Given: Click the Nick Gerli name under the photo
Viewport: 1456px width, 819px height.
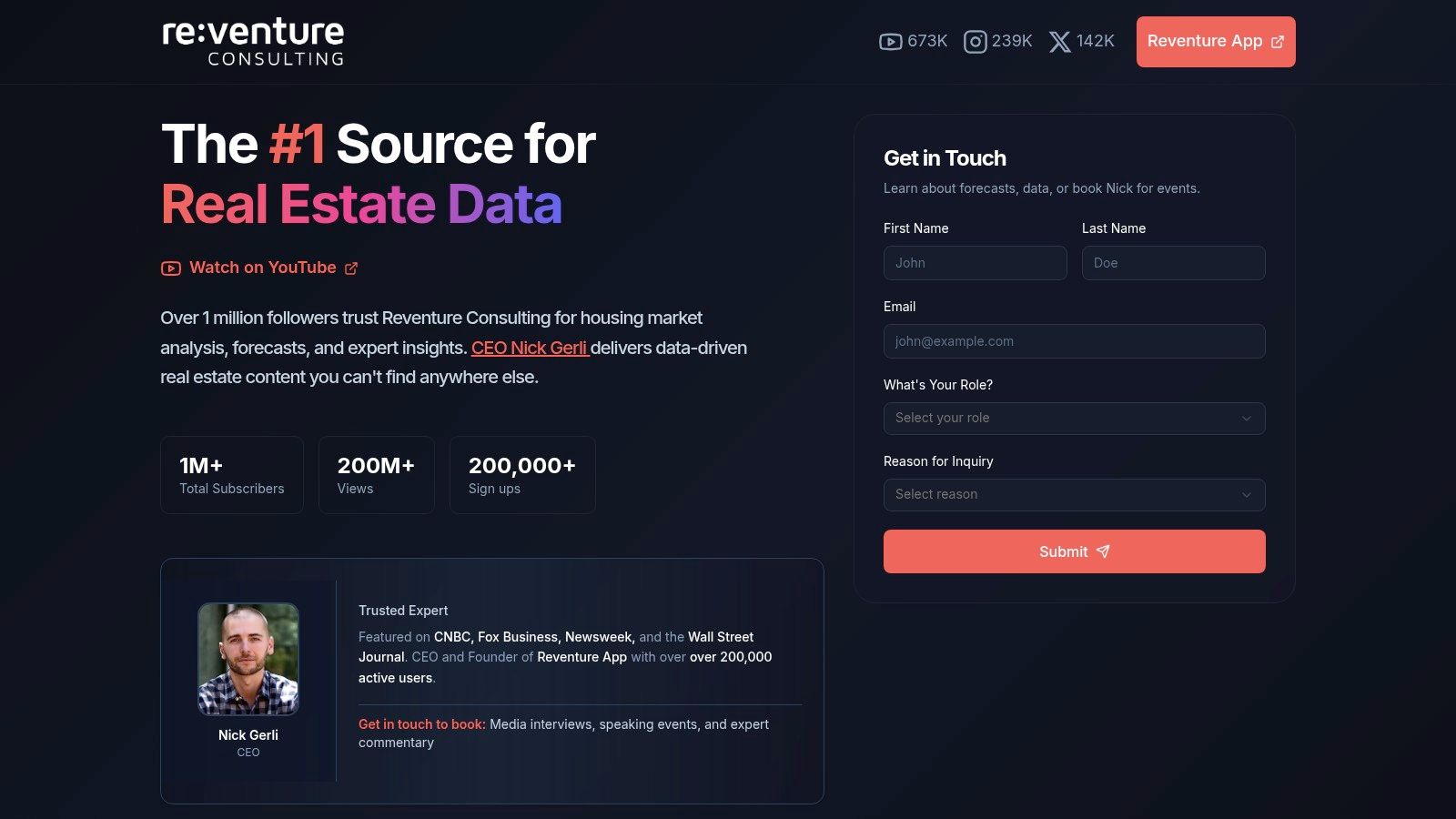Looking at the screenshot, I should click(x=248, y=735).
